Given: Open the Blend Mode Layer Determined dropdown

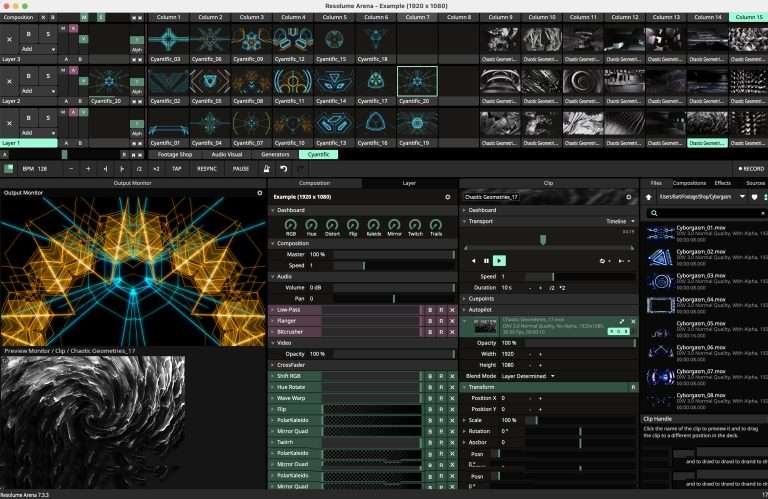Looking at the screenshot, I should (x=528, y=376).
